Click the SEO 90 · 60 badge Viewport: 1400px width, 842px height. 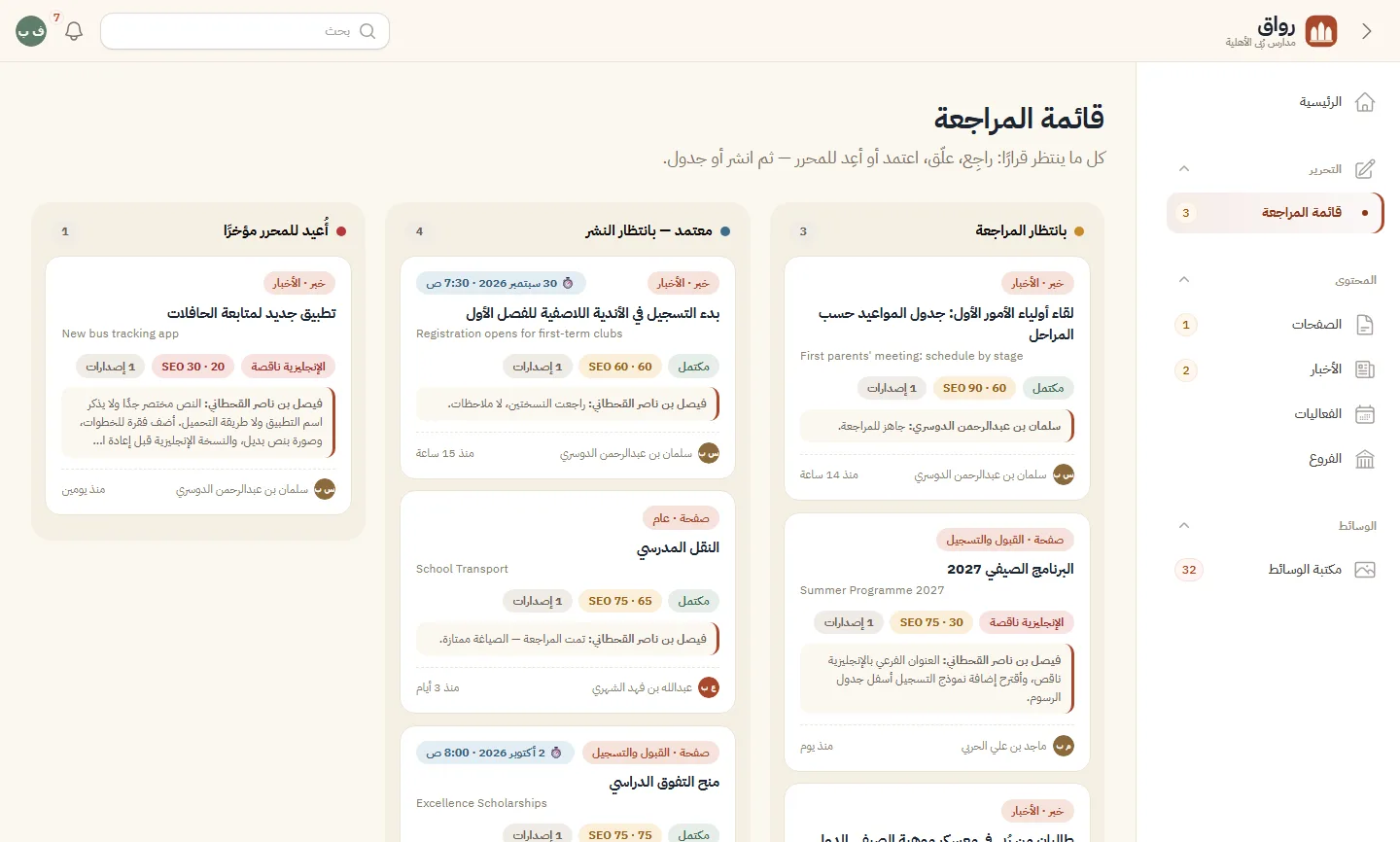coord(974,388)
